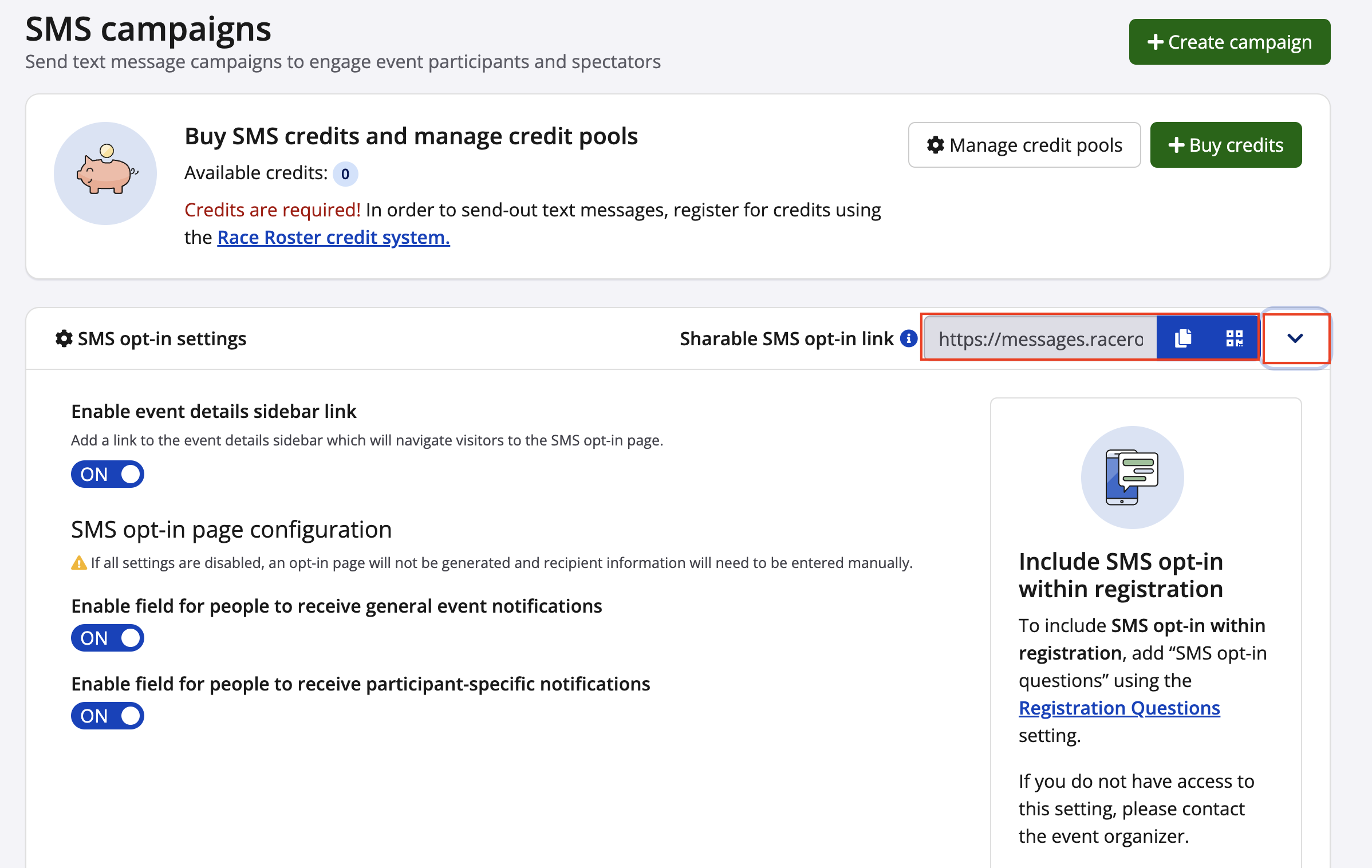Follow the Registration Questions link
The height and width of the screenshot is (868, 1372).
click(x=1119, y=708)
